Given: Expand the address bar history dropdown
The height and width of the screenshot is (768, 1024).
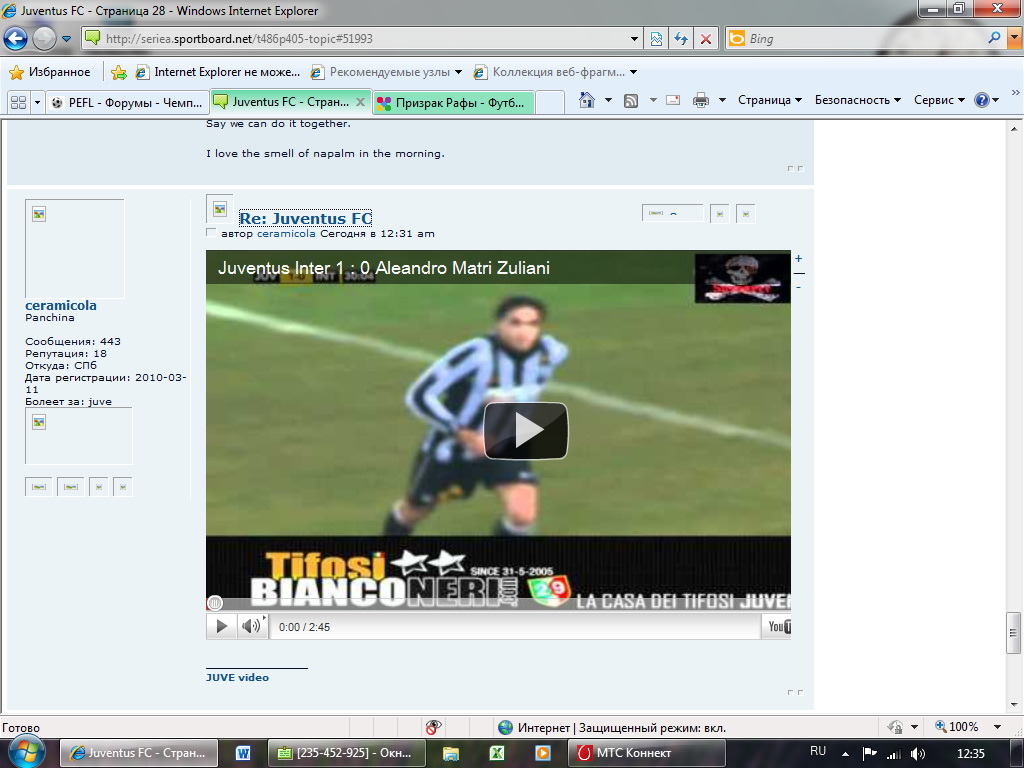Looking at the screenshot, I should 633,39.
